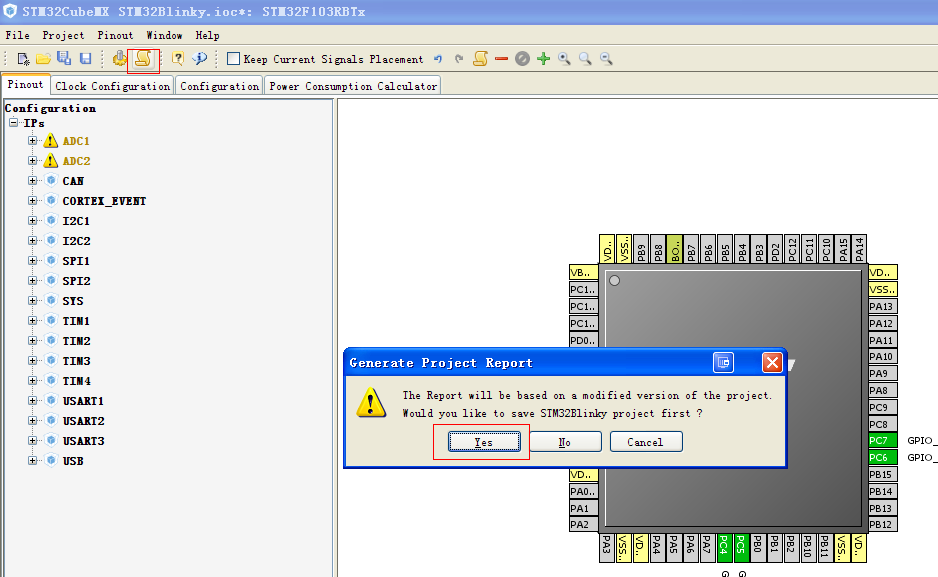Select the TIM2 tree label
This screenshot has width=938, height=577.
click(76, 341)
